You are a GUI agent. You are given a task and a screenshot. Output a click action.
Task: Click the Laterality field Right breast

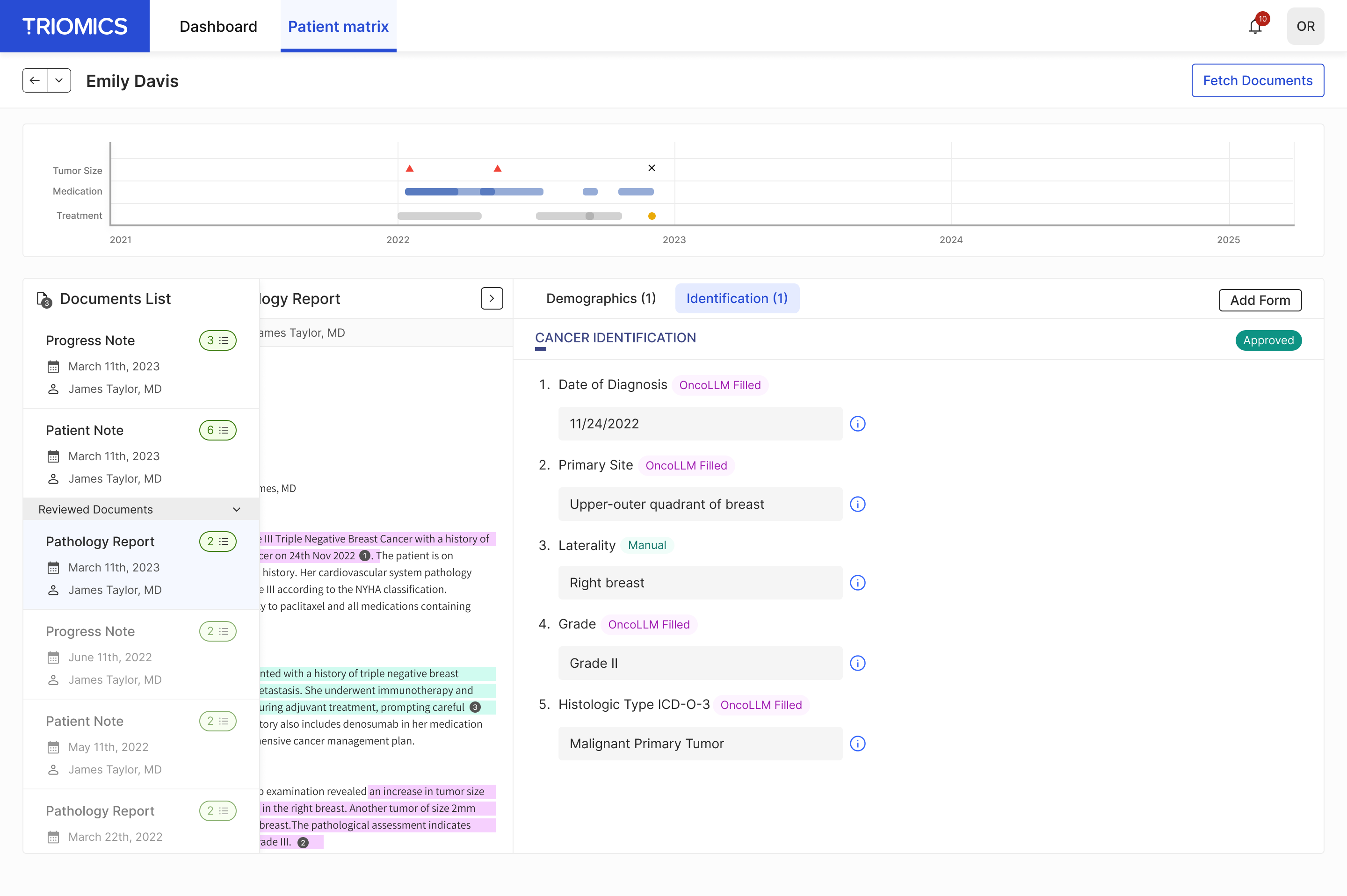click(700, 583)
